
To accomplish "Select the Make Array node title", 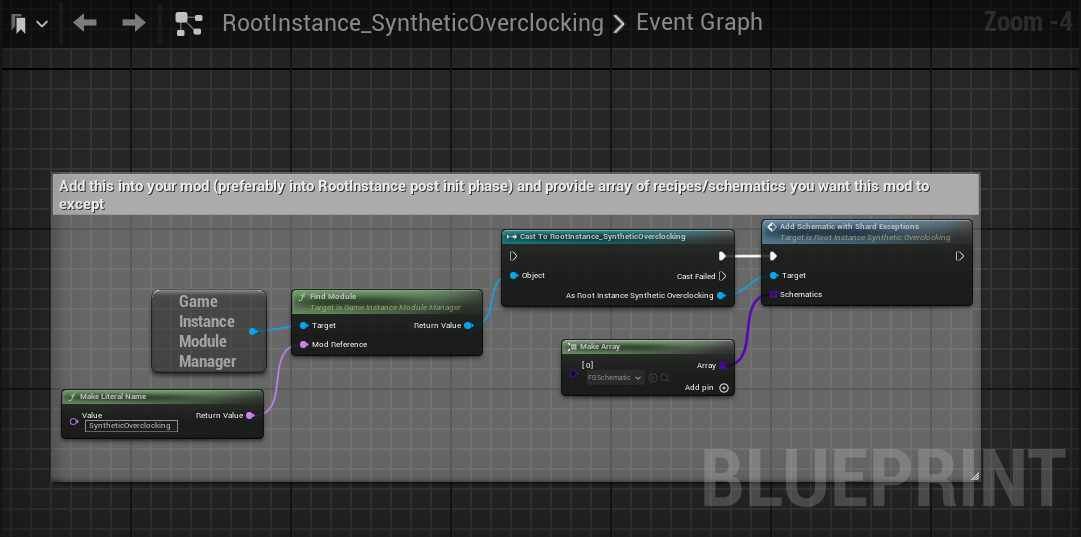I will tap(599, 347).
